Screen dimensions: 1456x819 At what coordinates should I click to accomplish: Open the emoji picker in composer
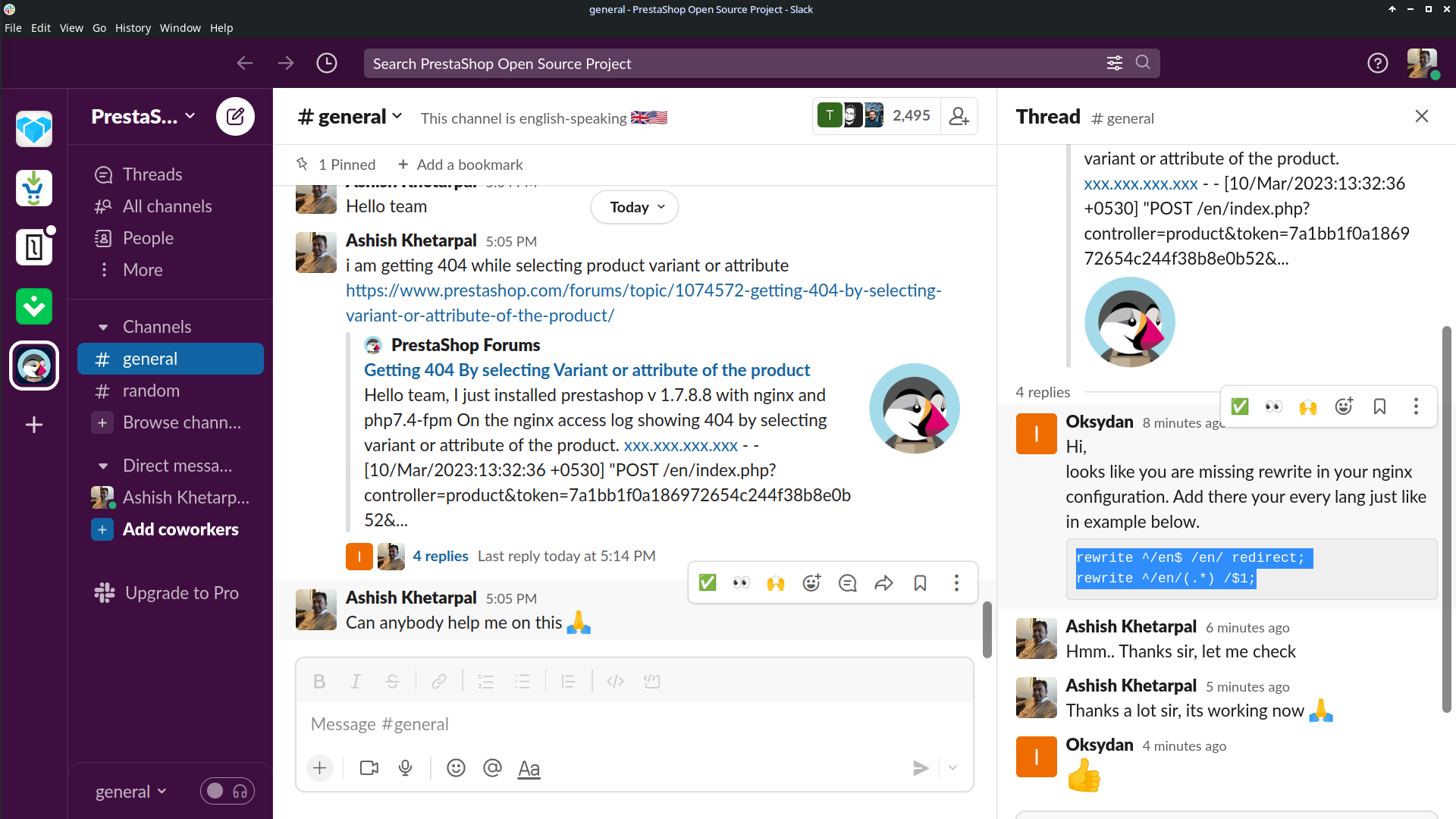click(x=456, y=768)
